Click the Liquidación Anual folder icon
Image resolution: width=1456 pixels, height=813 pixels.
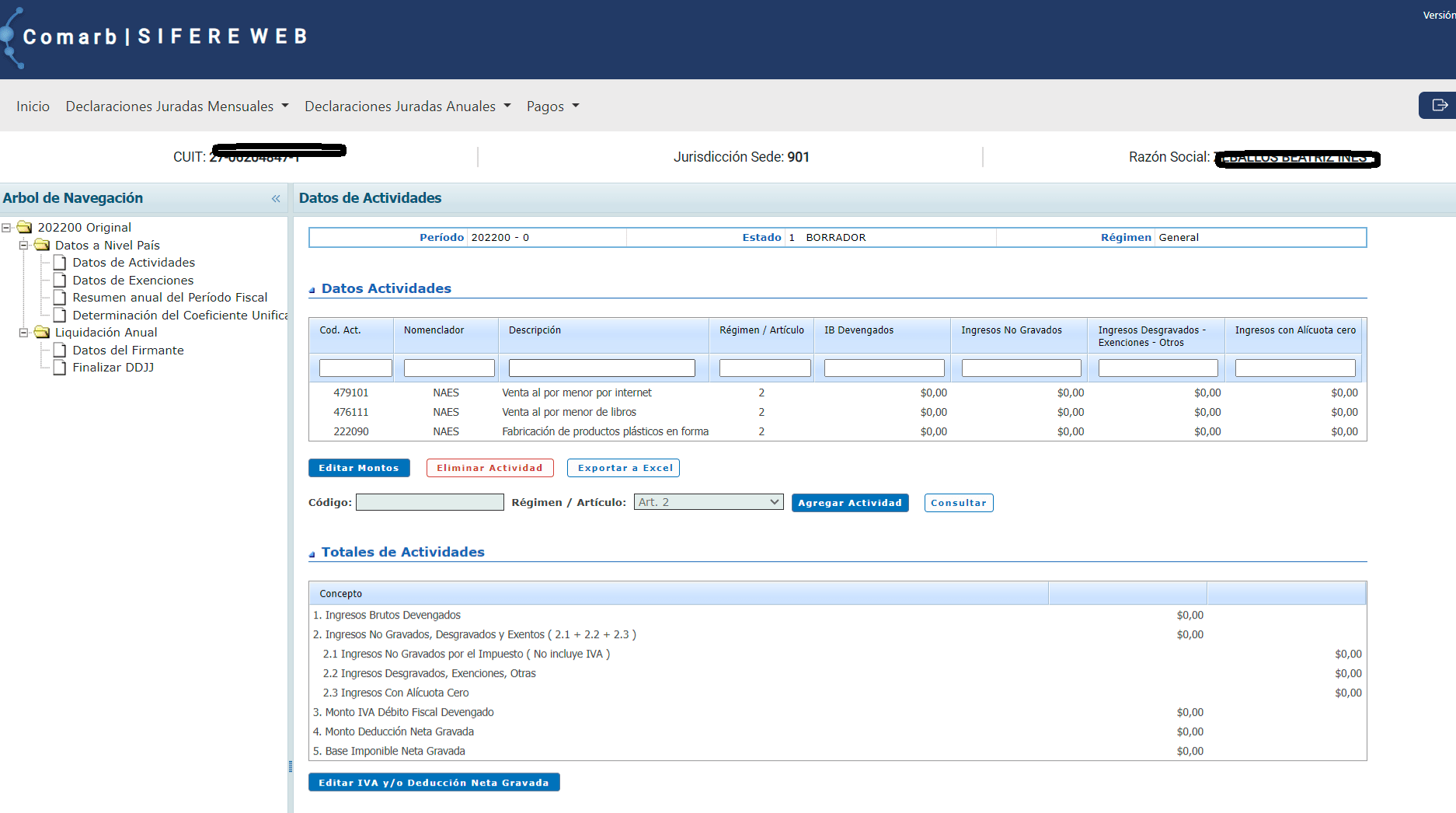point(42,332)
